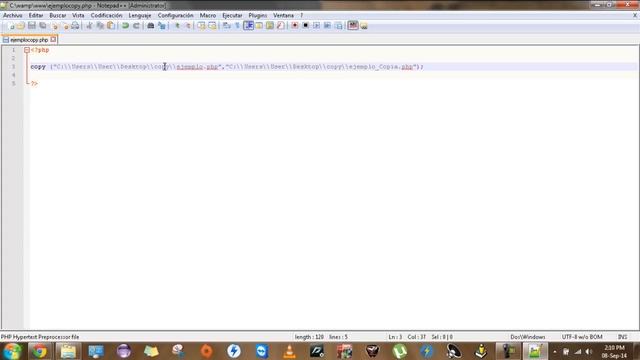Start macro recording with the red dot
This screenshot has width=640, height=360.
coord(295,26)
